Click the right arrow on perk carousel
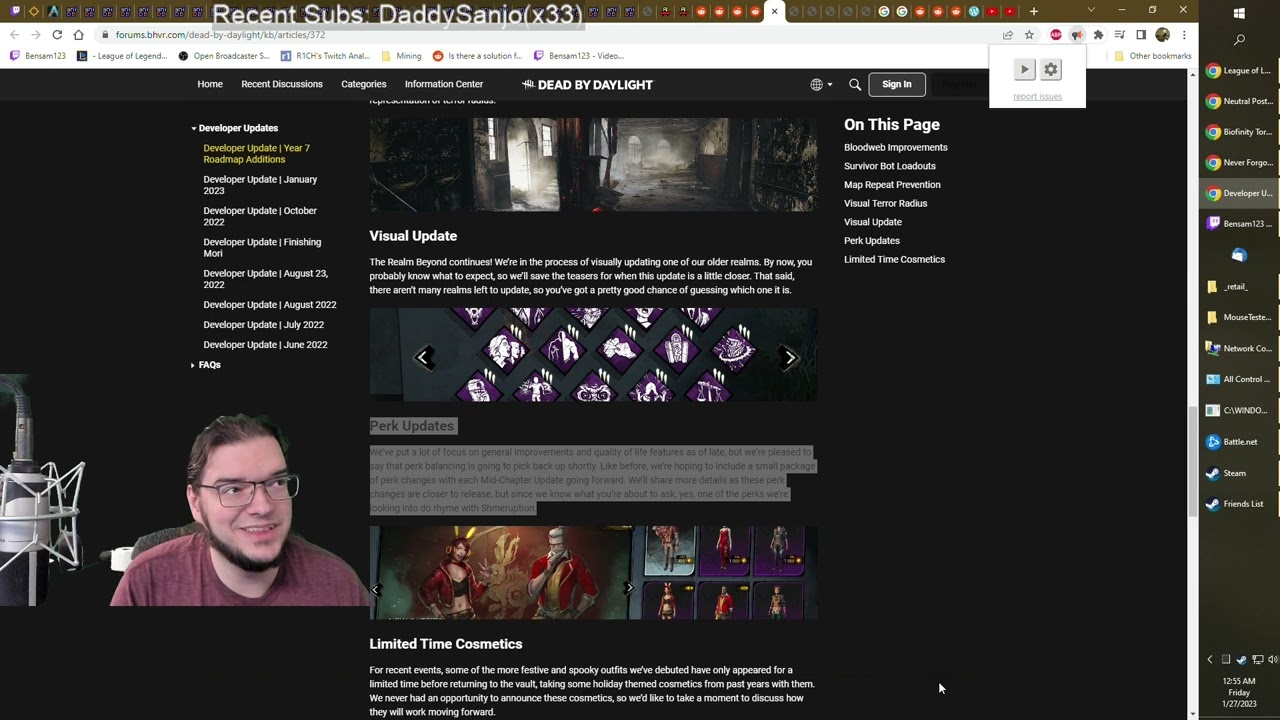 point(790,357)
